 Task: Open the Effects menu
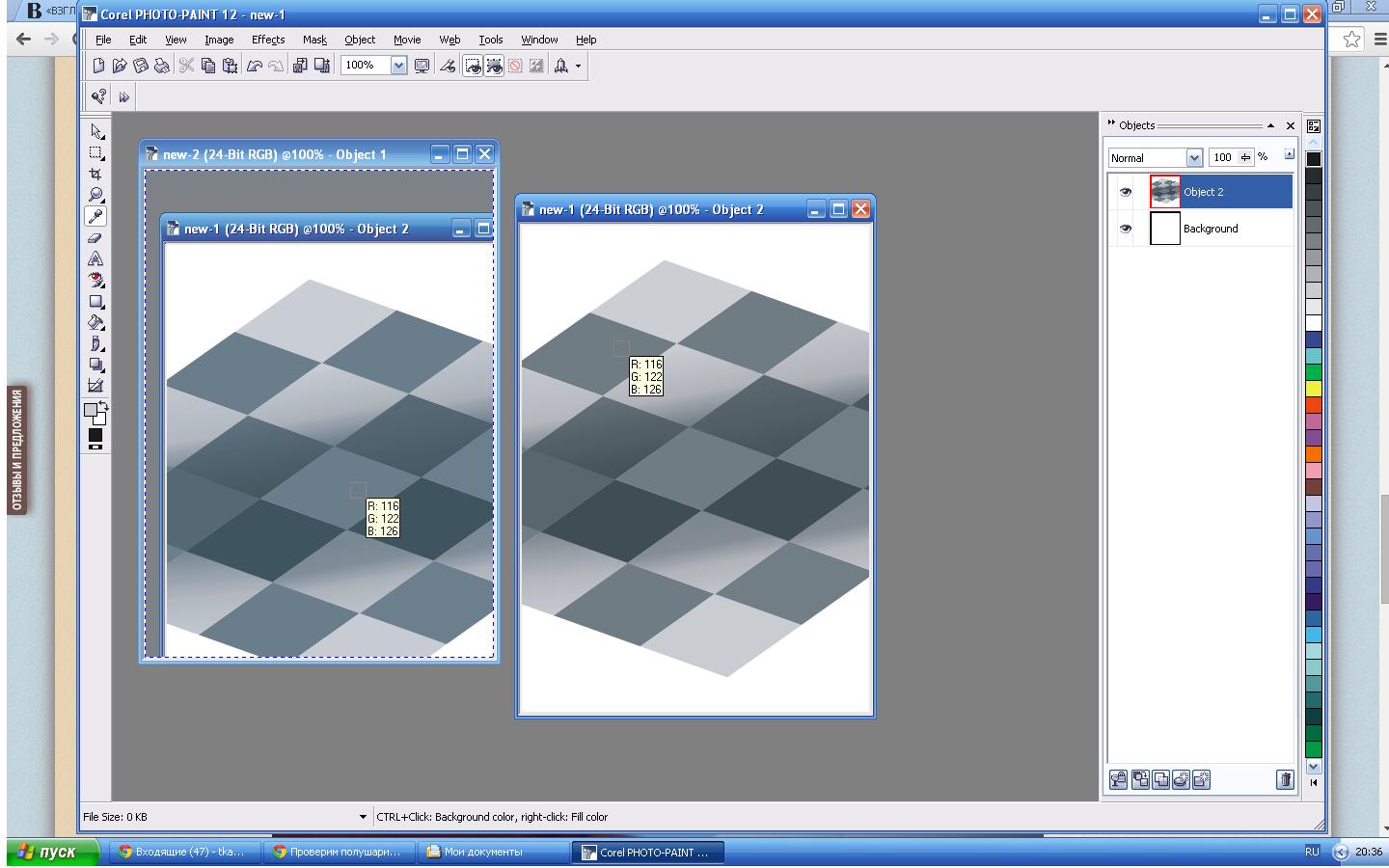click(x=267, y=40)
